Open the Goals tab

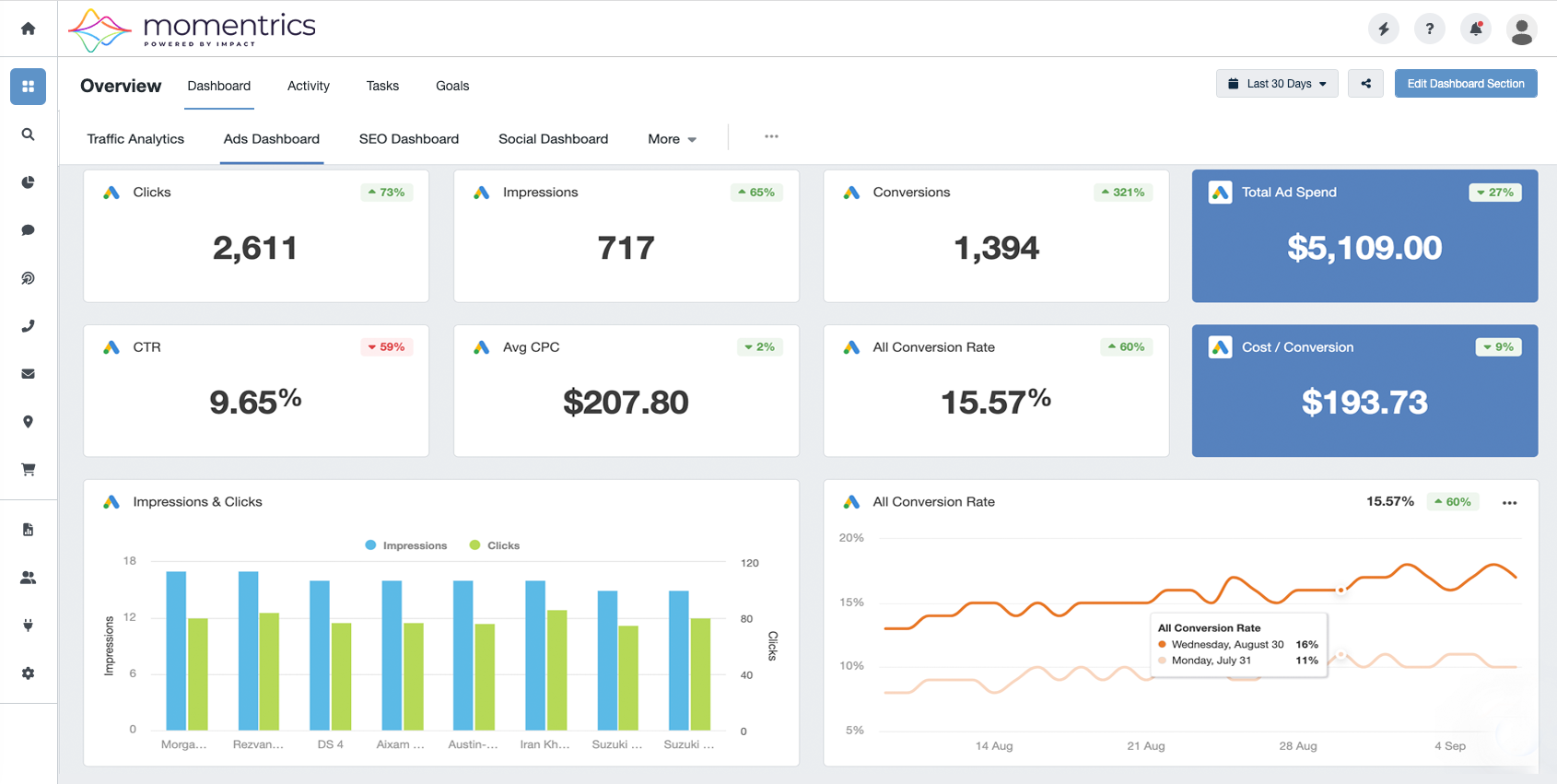[452, 86]
